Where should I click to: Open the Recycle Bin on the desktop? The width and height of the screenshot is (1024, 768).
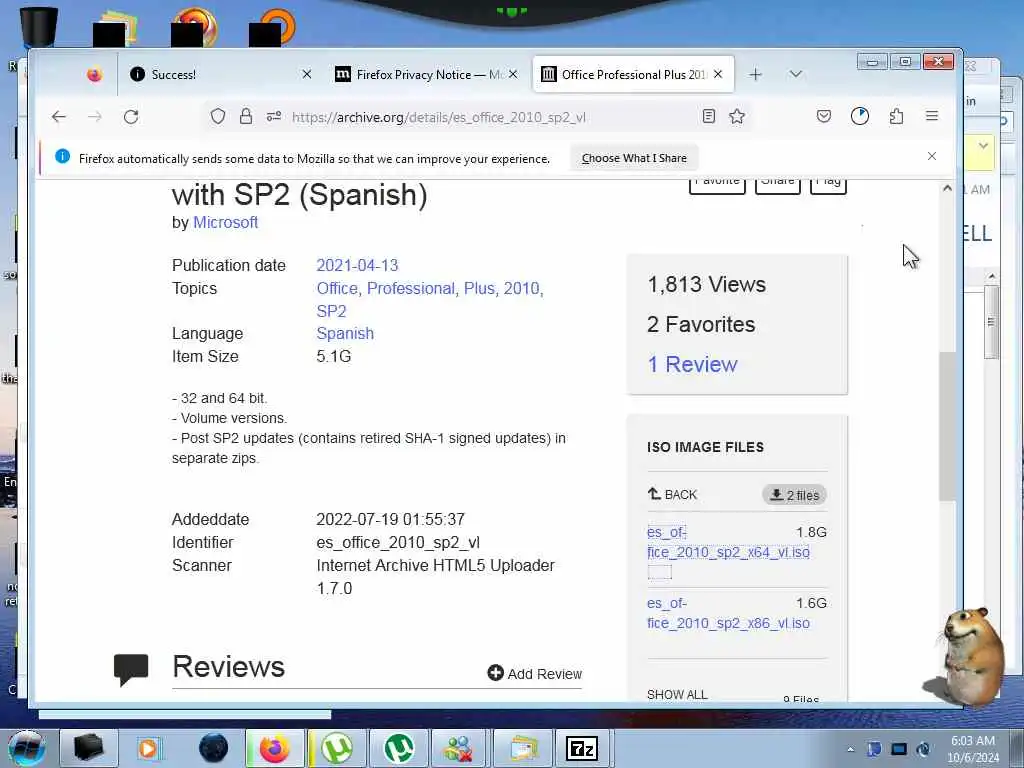[39, 26]
